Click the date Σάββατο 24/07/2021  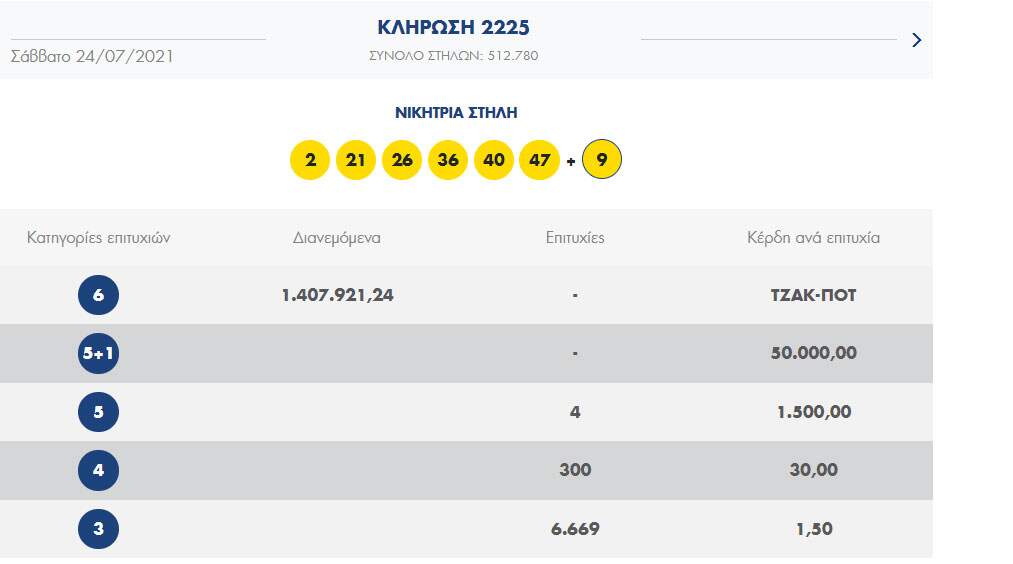[92, 56]
